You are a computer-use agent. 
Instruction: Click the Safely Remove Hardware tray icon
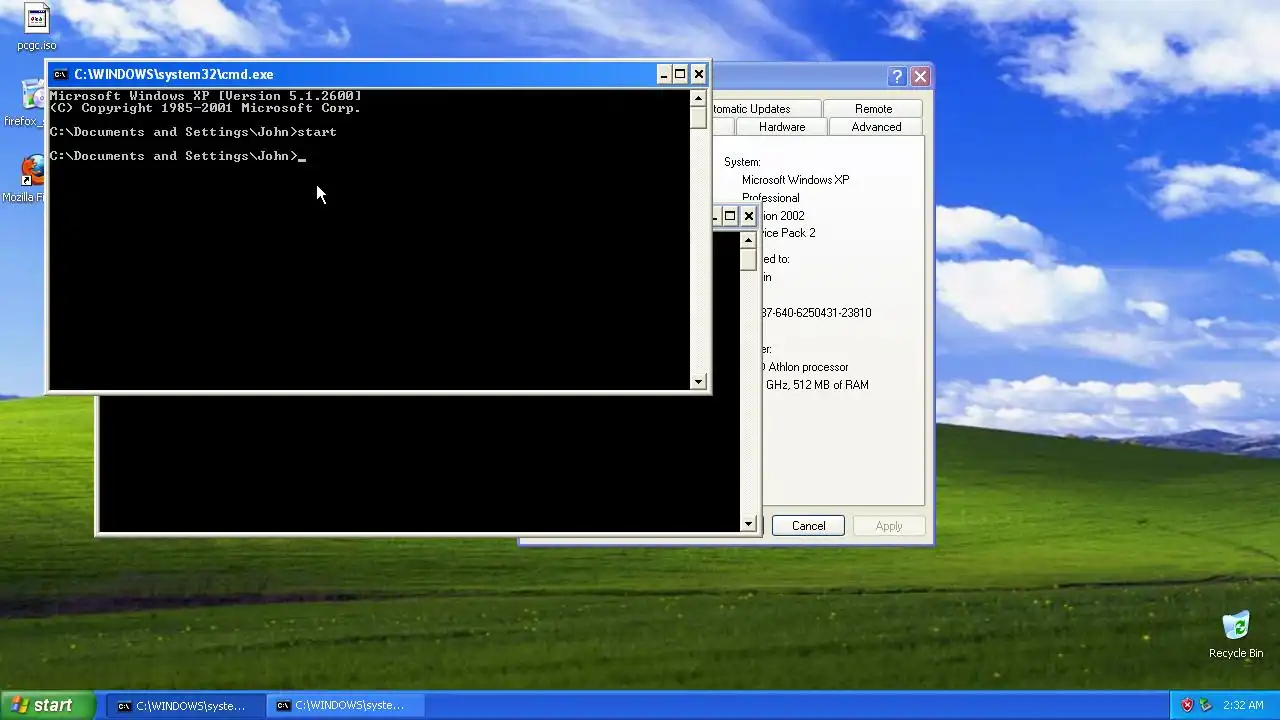[x=1206, y=705]
